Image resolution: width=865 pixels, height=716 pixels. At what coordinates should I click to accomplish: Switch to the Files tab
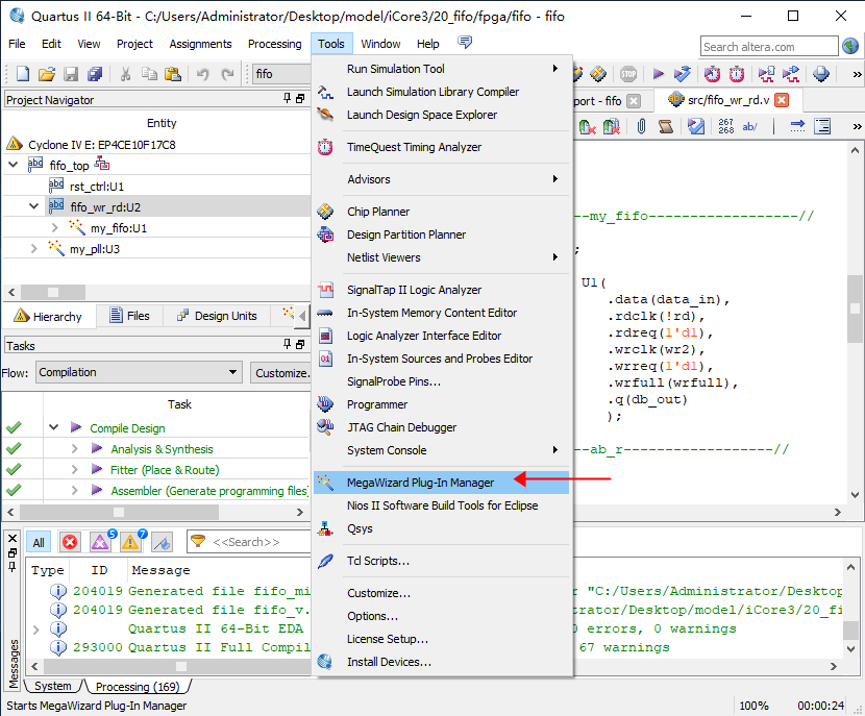pyautogui.click(x=130, y=316)
